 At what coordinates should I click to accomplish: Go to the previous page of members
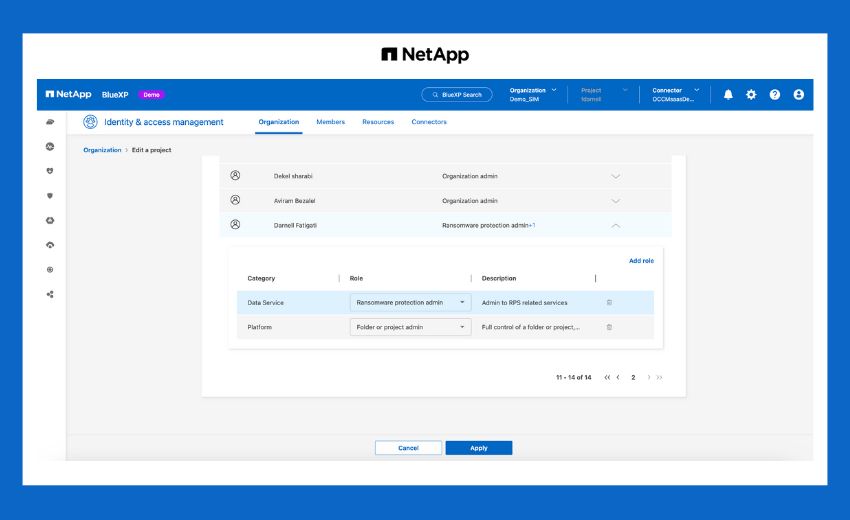pos(618,377)
